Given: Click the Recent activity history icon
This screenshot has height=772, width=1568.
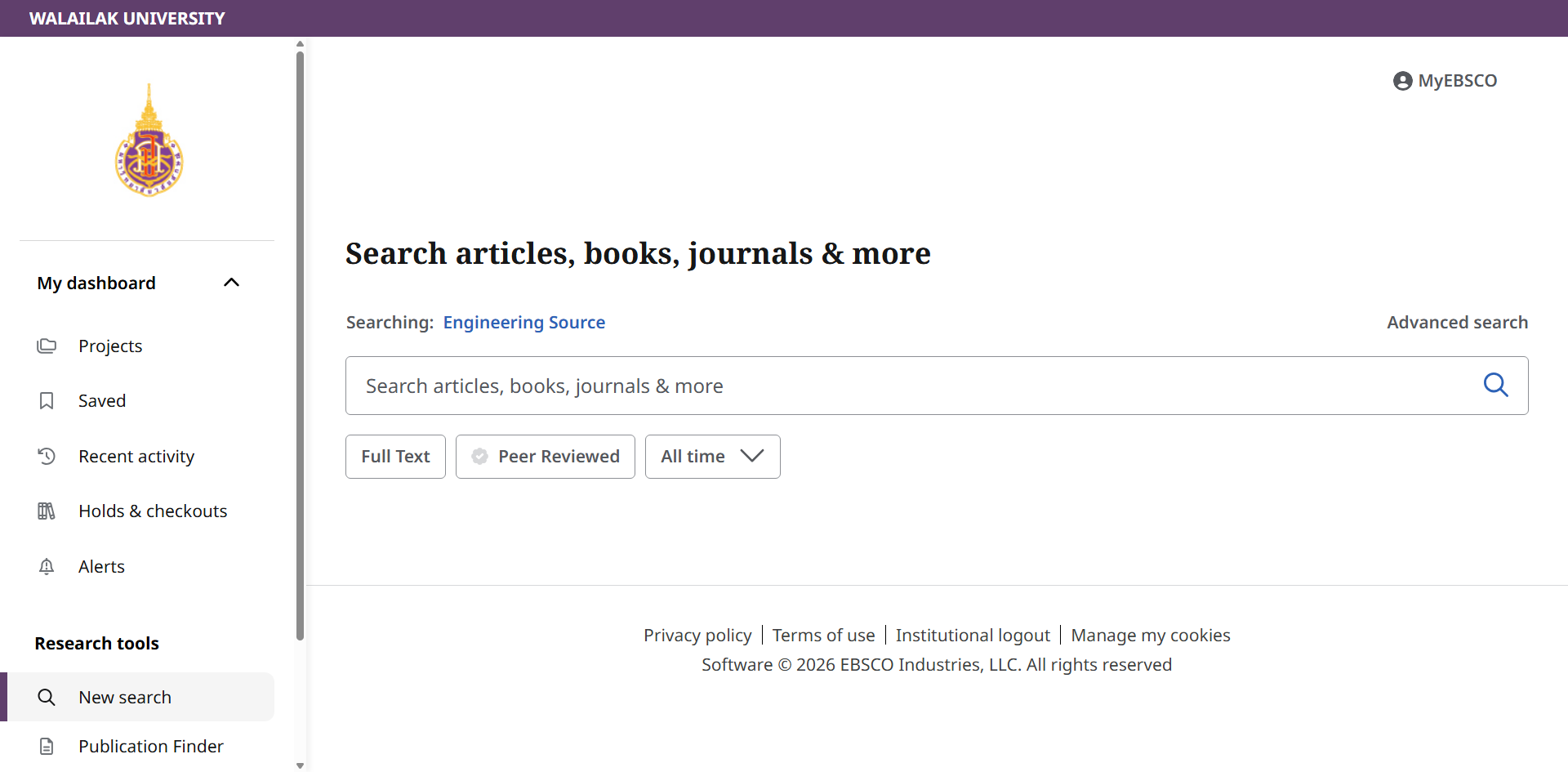Looking at the screenshot, I should pyautogui.click(x=47, y=456).
